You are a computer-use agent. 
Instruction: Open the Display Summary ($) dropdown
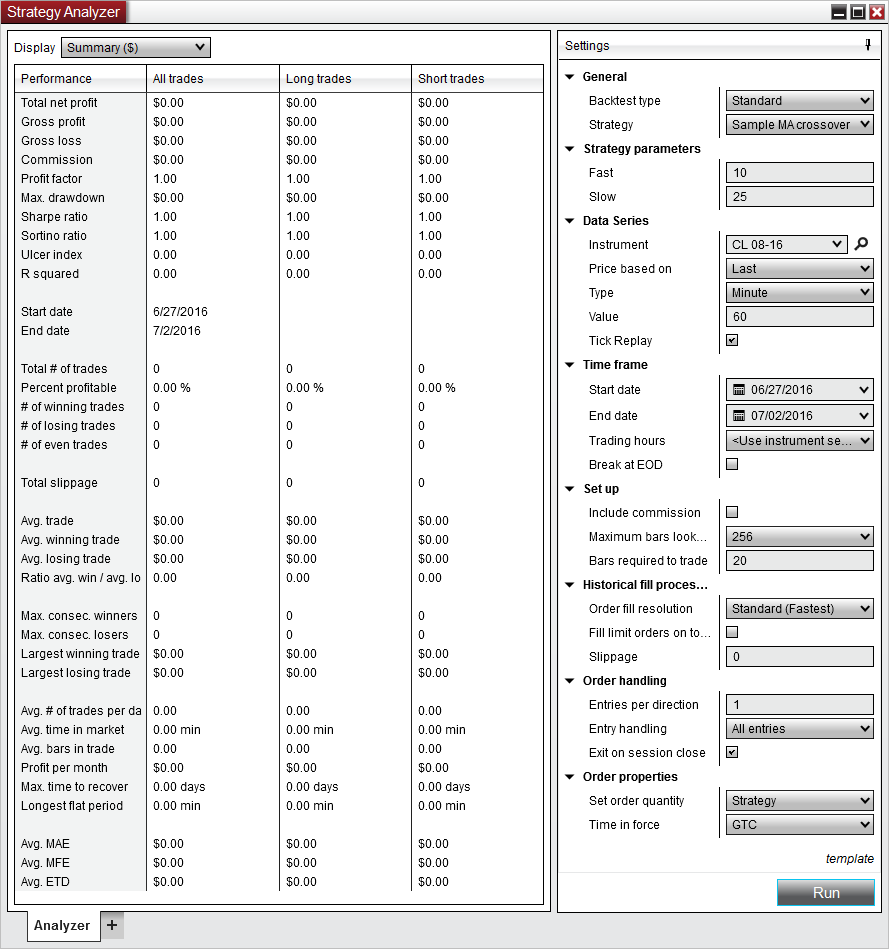point(136,47)
